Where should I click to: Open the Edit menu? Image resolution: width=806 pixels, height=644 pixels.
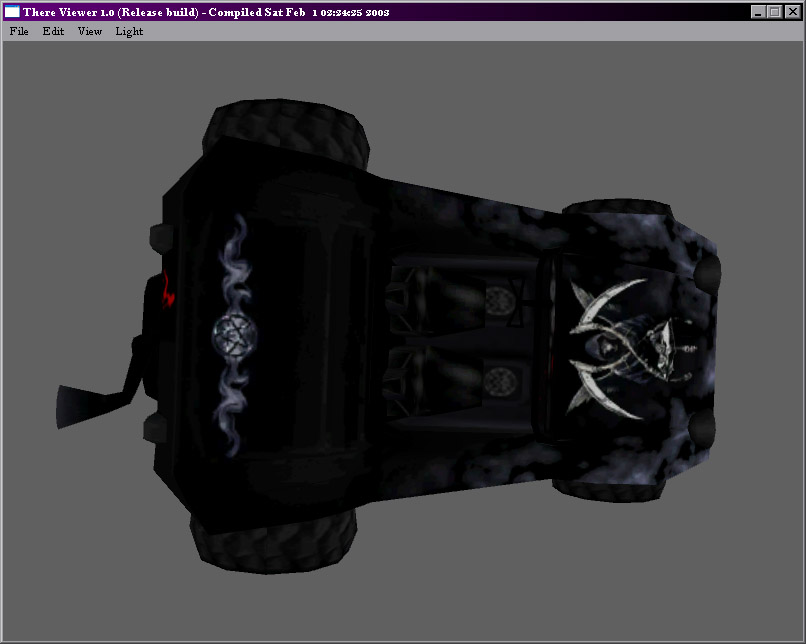tap(53, 31)
